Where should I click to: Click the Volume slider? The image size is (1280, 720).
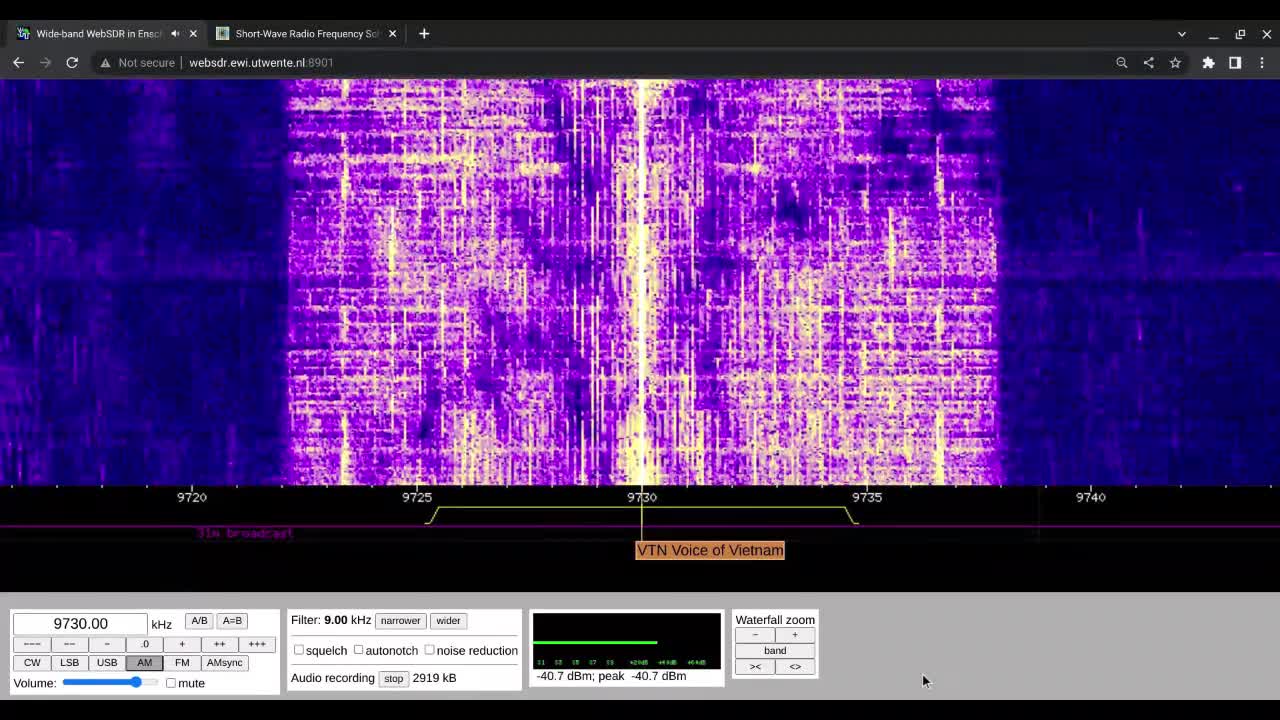(110, 682)
